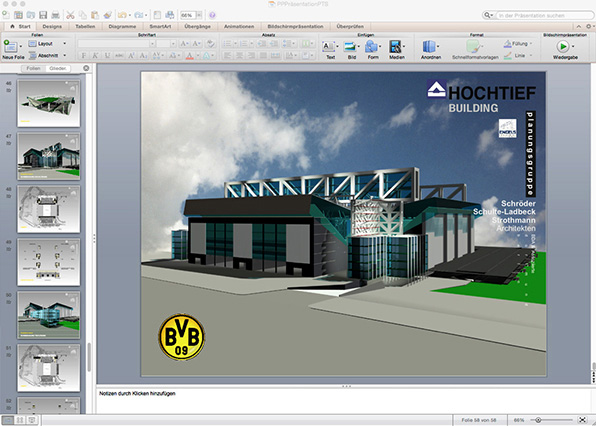Open the template gallery icon
This screenshot has width=596, height=426.
pyautogui.click(x=18, y=15)
